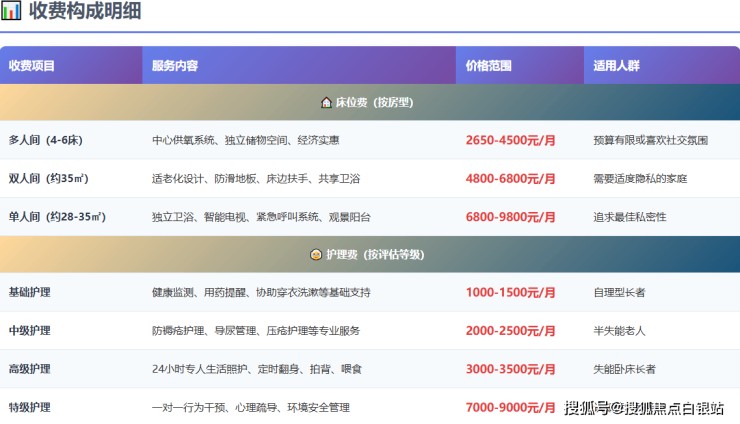The image size is (740, 424).
Task: Select the 多人间 (4-6床) row label
Action: 45,140
